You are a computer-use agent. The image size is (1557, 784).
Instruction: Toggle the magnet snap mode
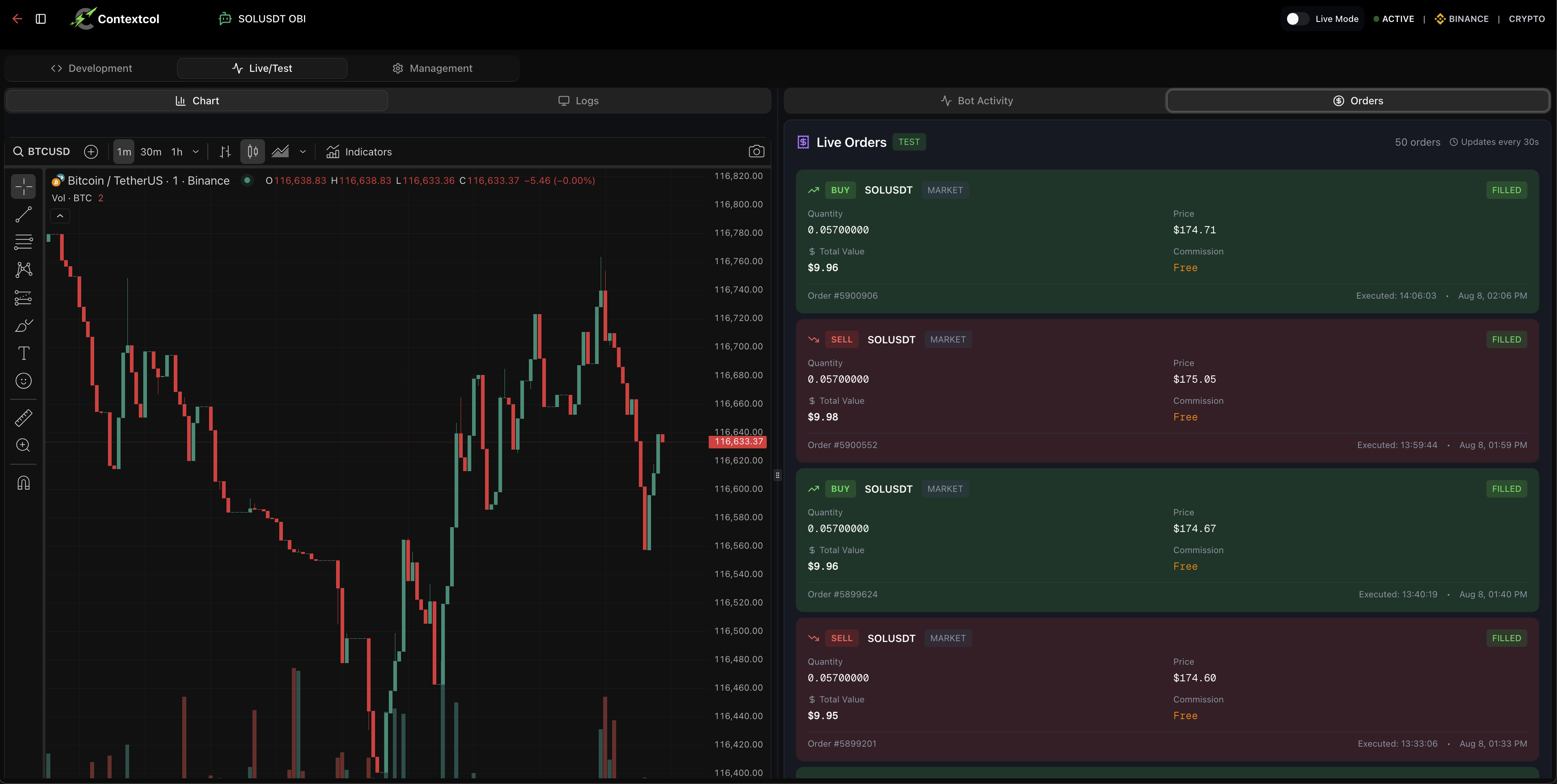tap(24, 482)
